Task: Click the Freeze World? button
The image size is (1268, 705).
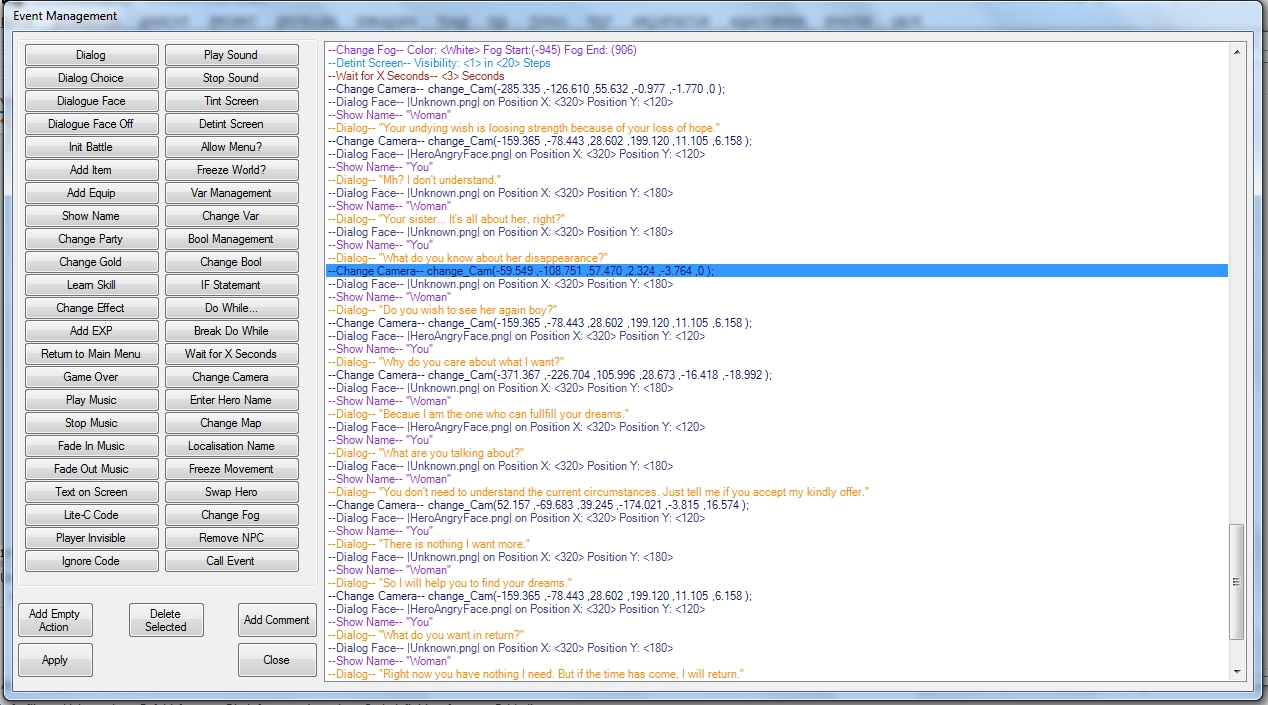Action: [231, 170]
